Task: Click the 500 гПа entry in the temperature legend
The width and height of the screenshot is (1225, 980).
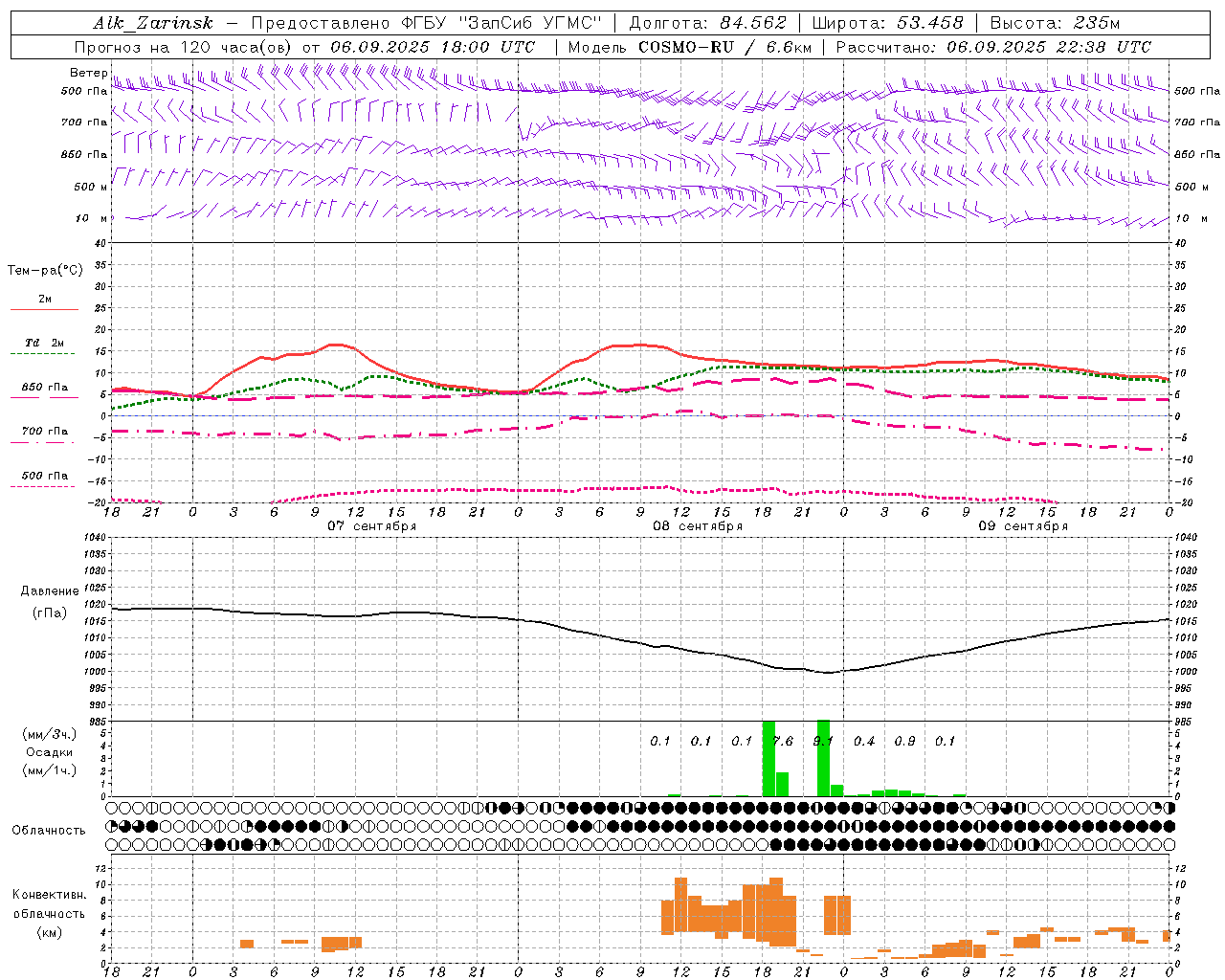Action: point(45,476)
